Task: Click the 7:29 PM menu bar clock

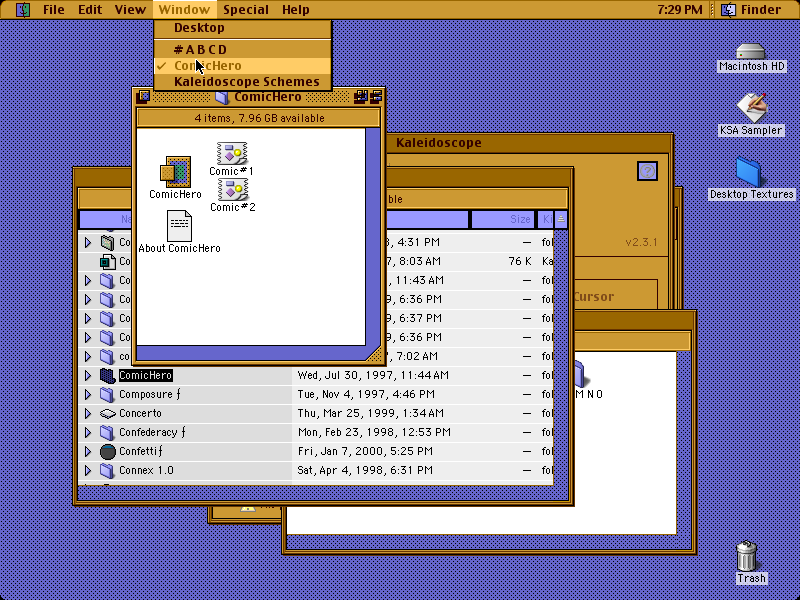Action: click(x=680, y=9)
